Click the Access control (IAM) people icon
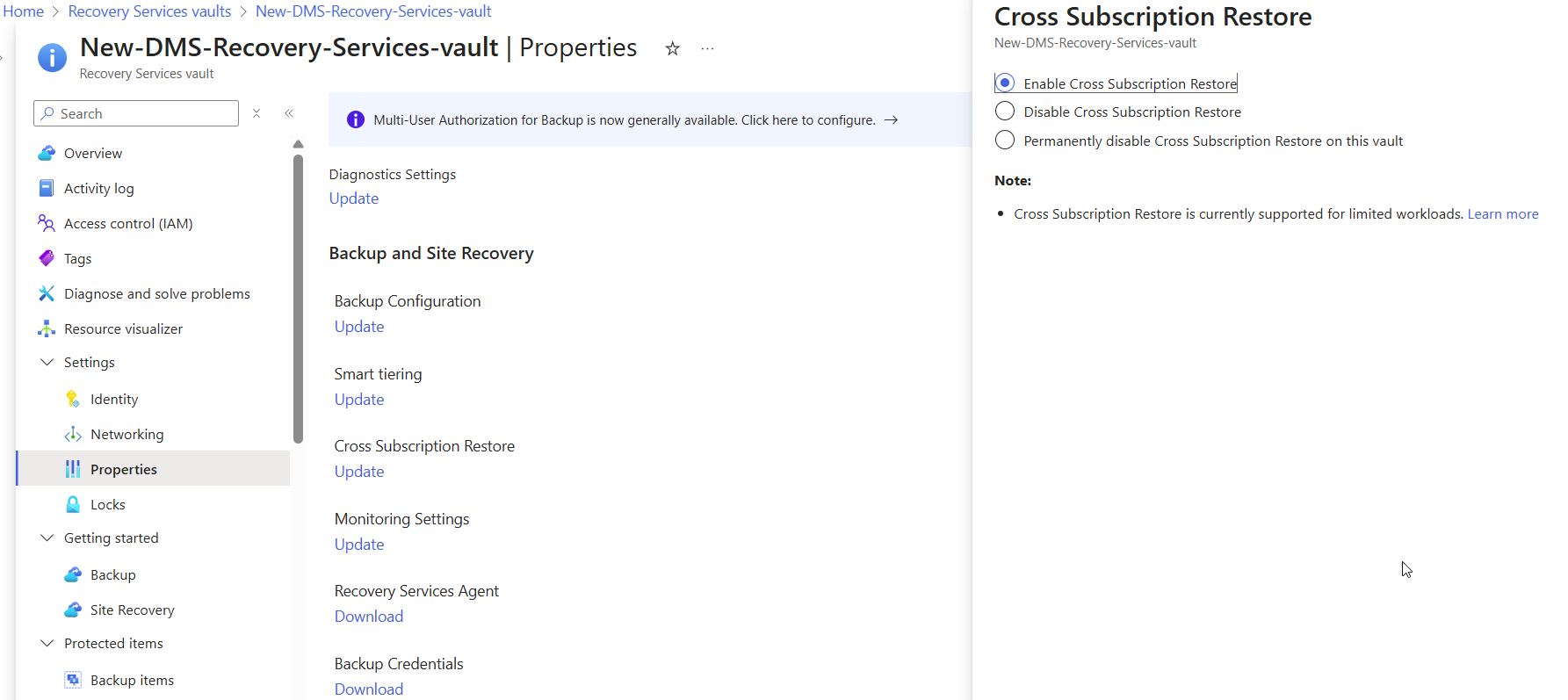 tap(47, 223)
